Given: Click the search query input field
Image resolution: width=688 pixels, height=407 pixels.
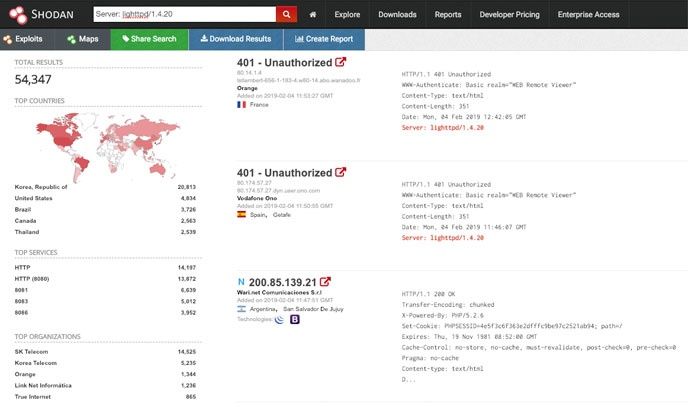Looking at the screenshot, I should [182, 15].
